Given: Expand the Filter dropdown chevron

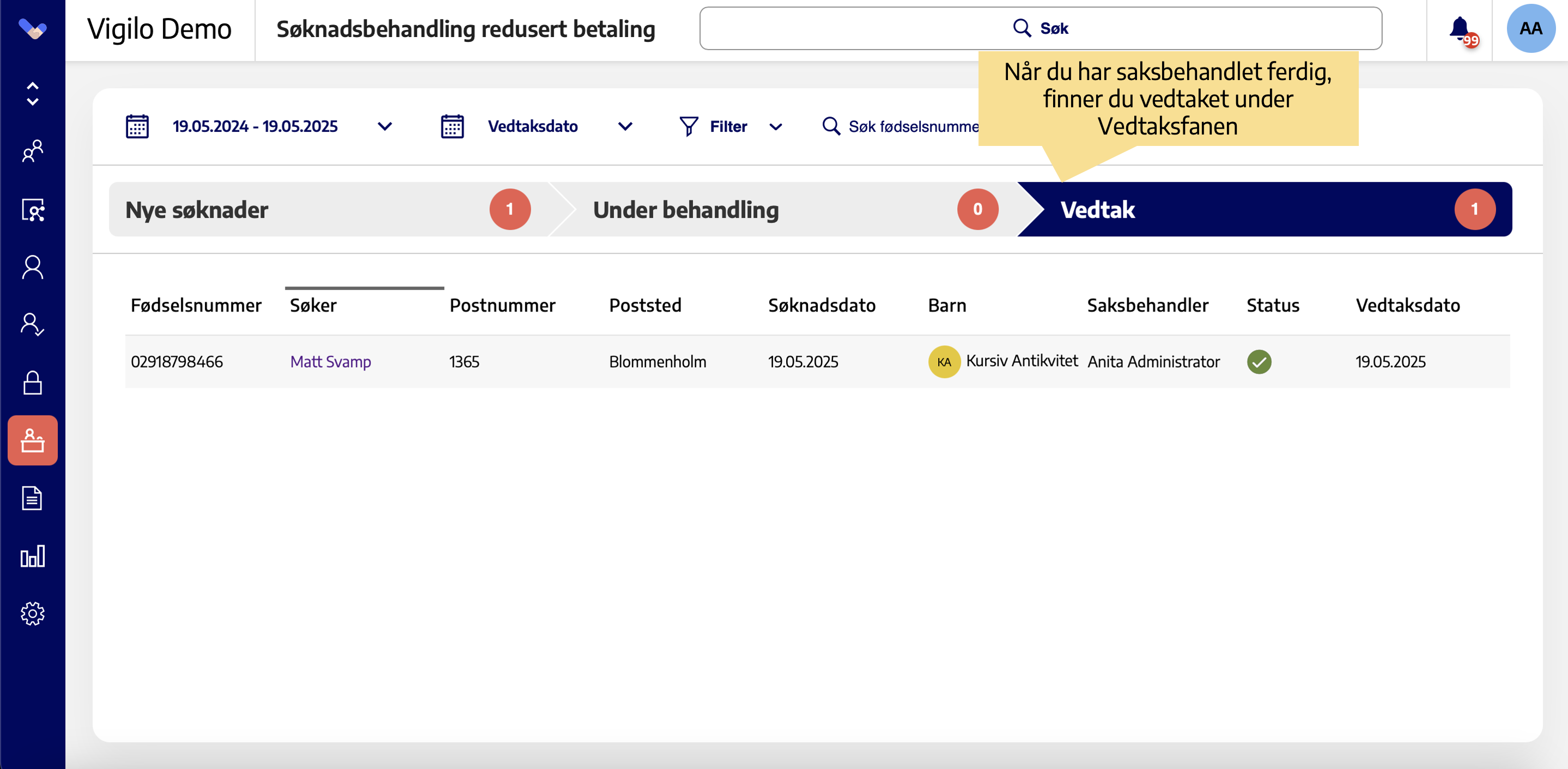Looking at the screenshot, I should [x=775, y=127].
